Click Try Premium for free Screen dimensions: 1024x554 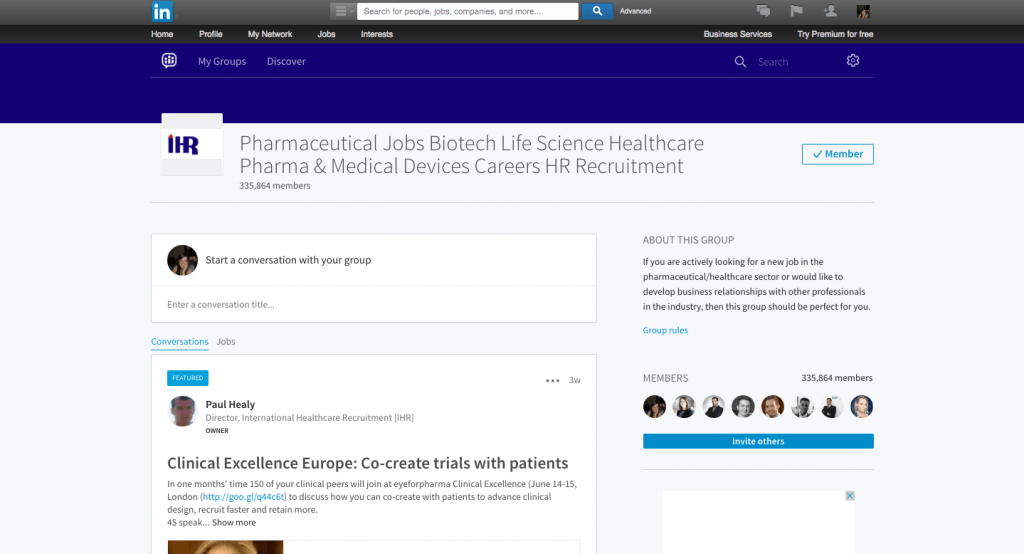click(835, 34)
